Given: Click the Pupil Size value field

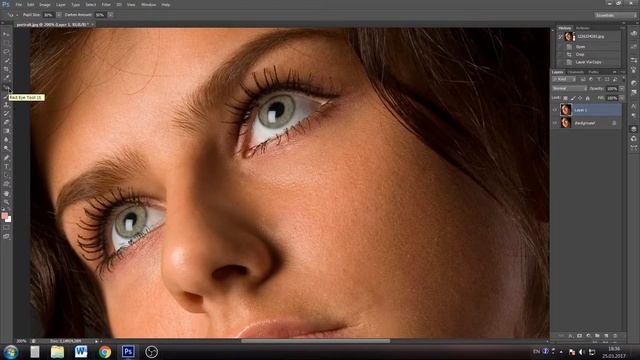Looking at the screenshot, I should coord(48,15).
